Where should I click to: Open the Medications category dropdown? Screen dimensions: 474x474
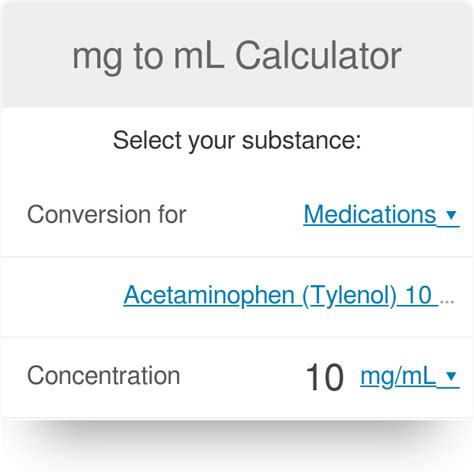(381, 214)
